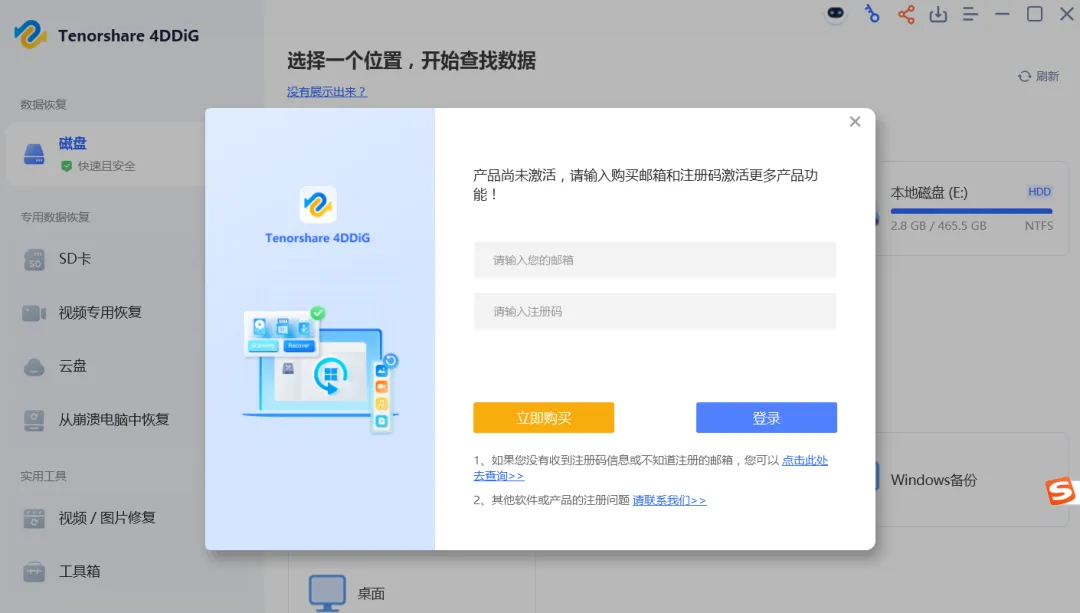Screen dimensions: 1080x613
Task: Click the E: drive usage progress bar
Action: pos(971,211)
